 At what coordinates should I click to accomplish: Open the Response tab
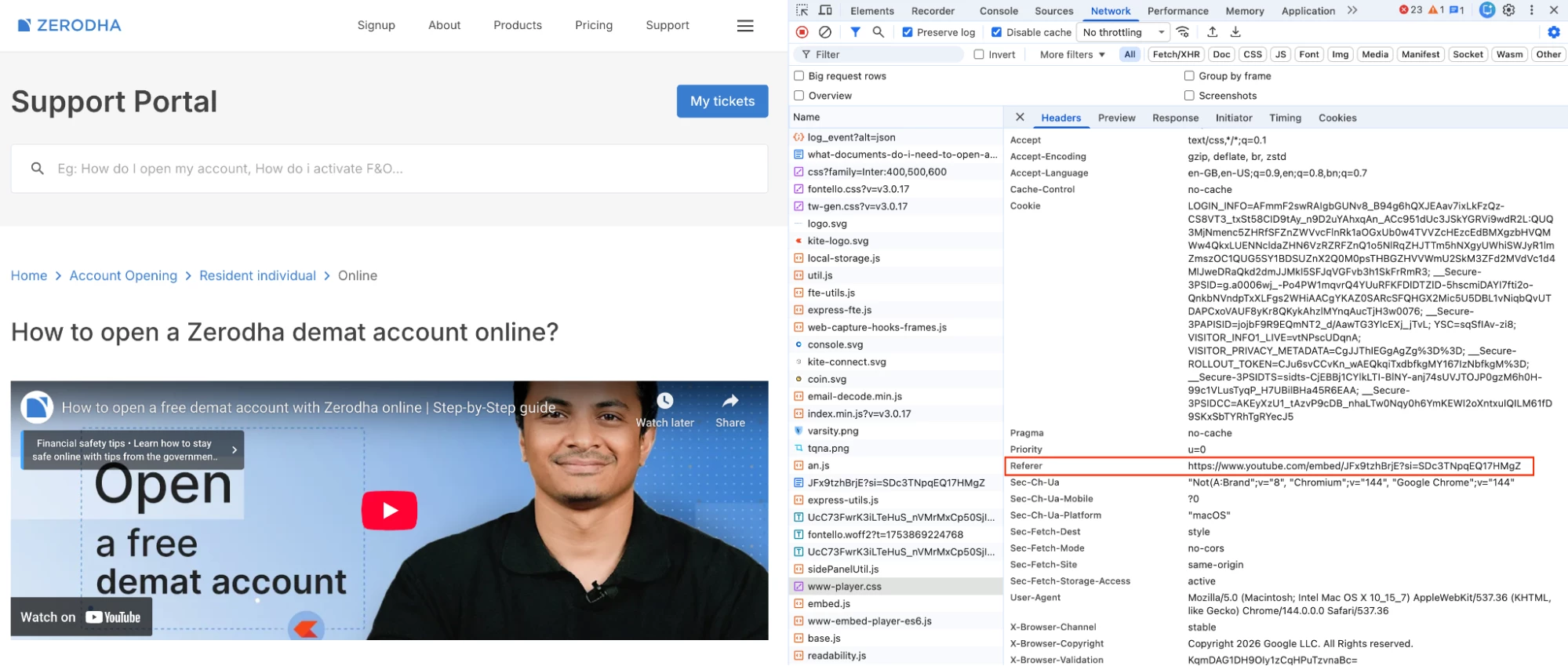(x=1175, y=118)
